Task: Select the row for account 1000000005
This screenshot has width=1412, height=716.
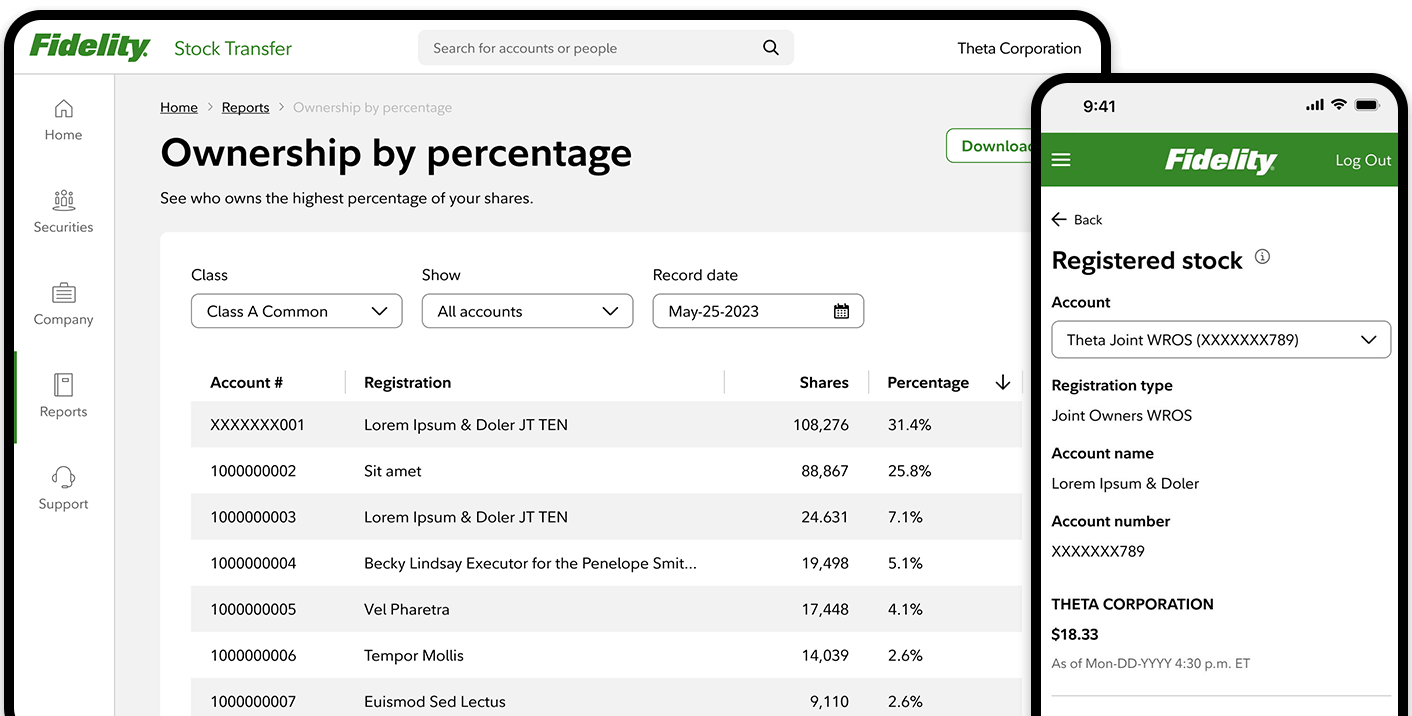Action: [600, 609]
